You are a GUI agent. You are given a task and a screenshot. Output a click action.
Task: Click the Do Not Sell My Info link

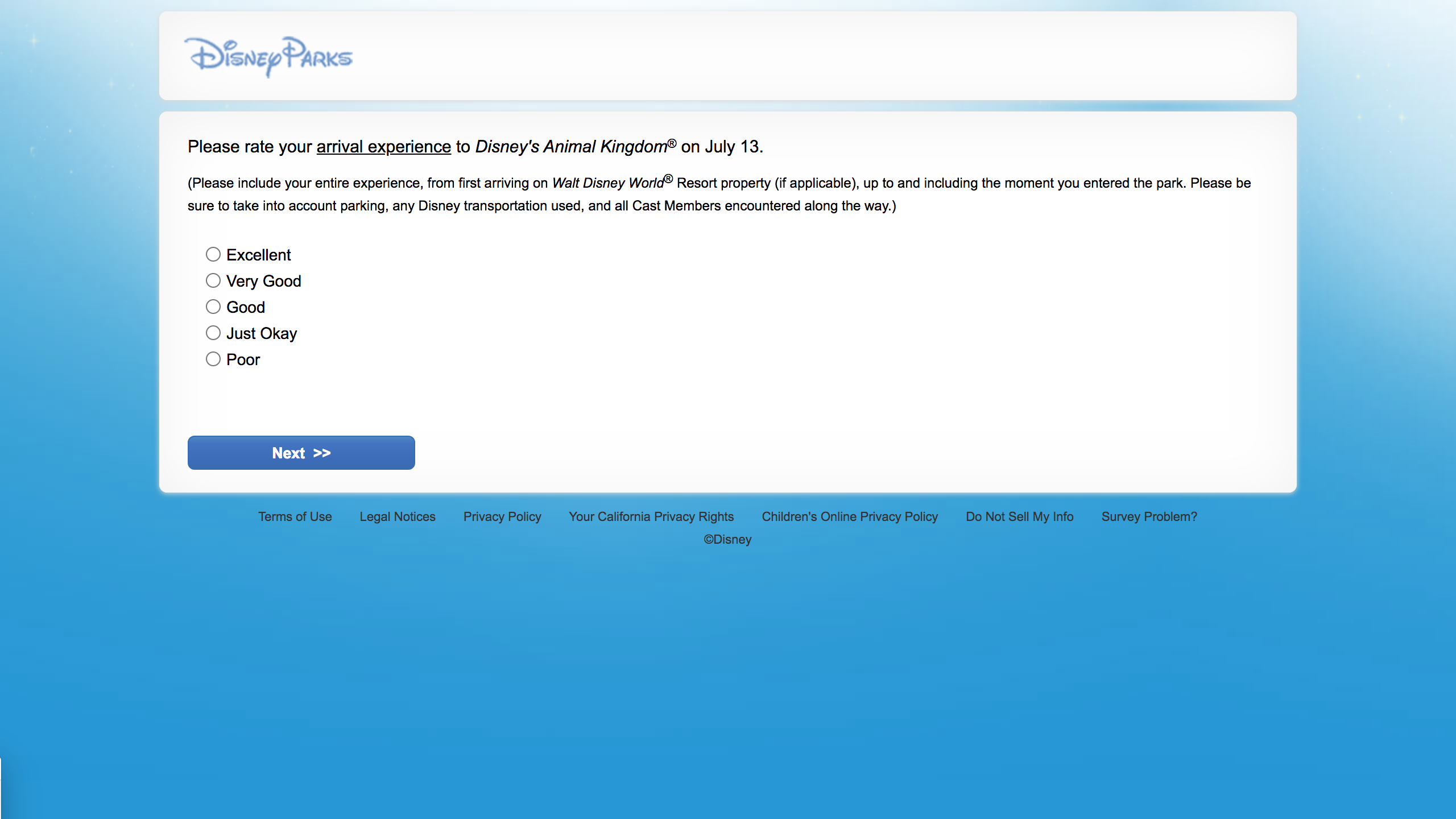pyautogui.click(x=1019, y=516)
